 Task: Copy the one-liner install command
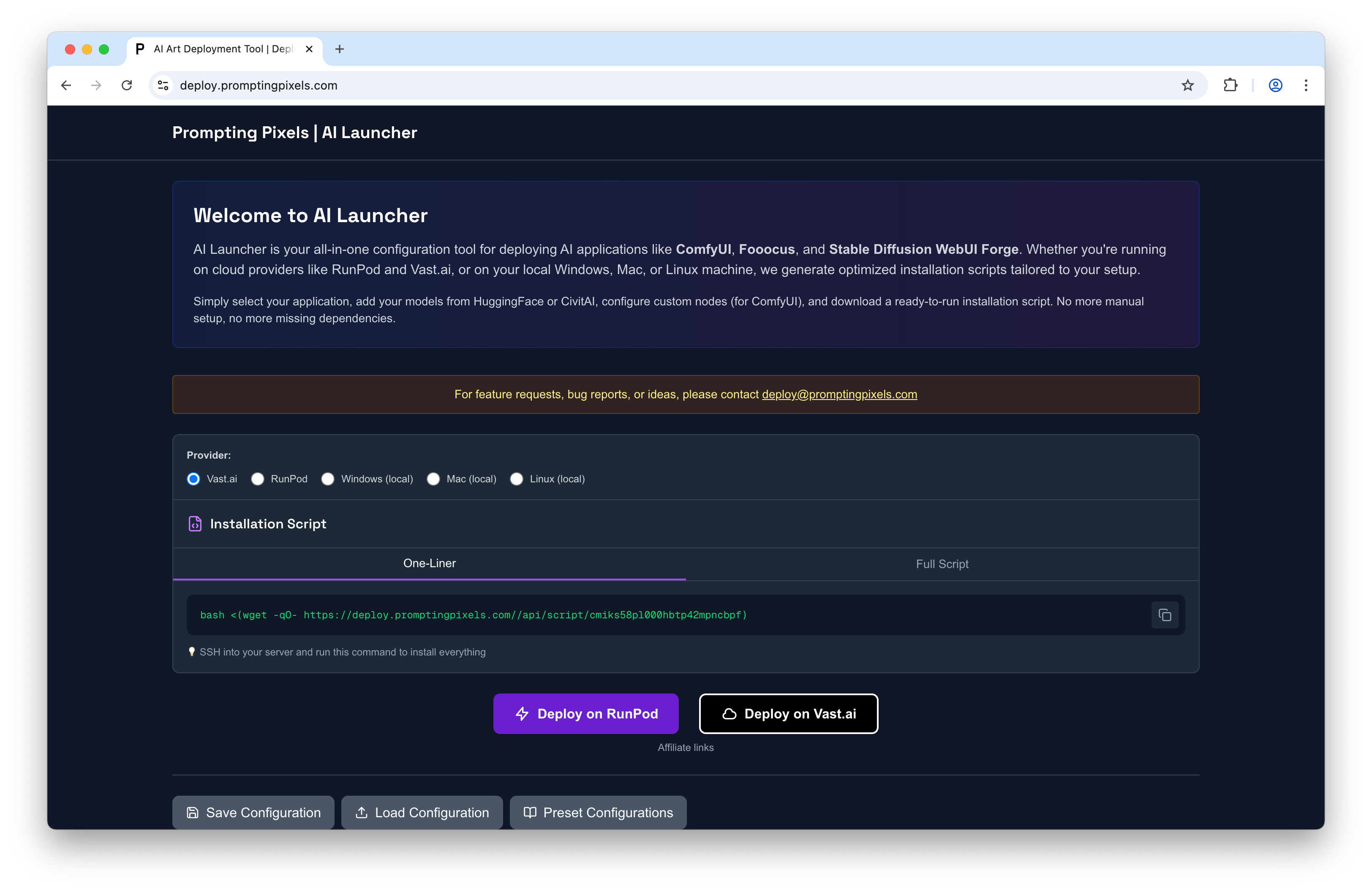click(1165, 615)
